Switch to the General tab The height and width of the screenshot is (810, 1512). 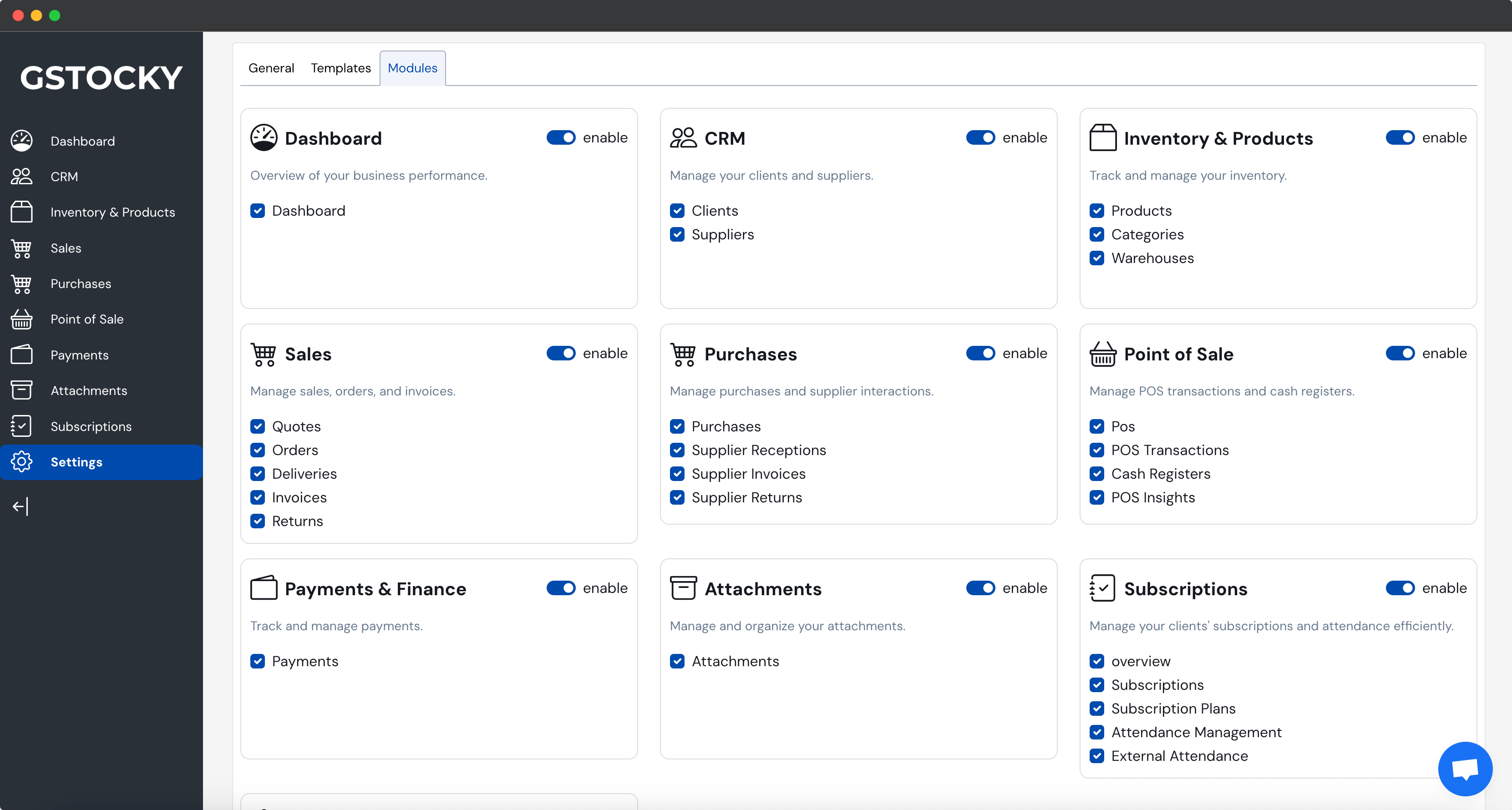(271, 68)
